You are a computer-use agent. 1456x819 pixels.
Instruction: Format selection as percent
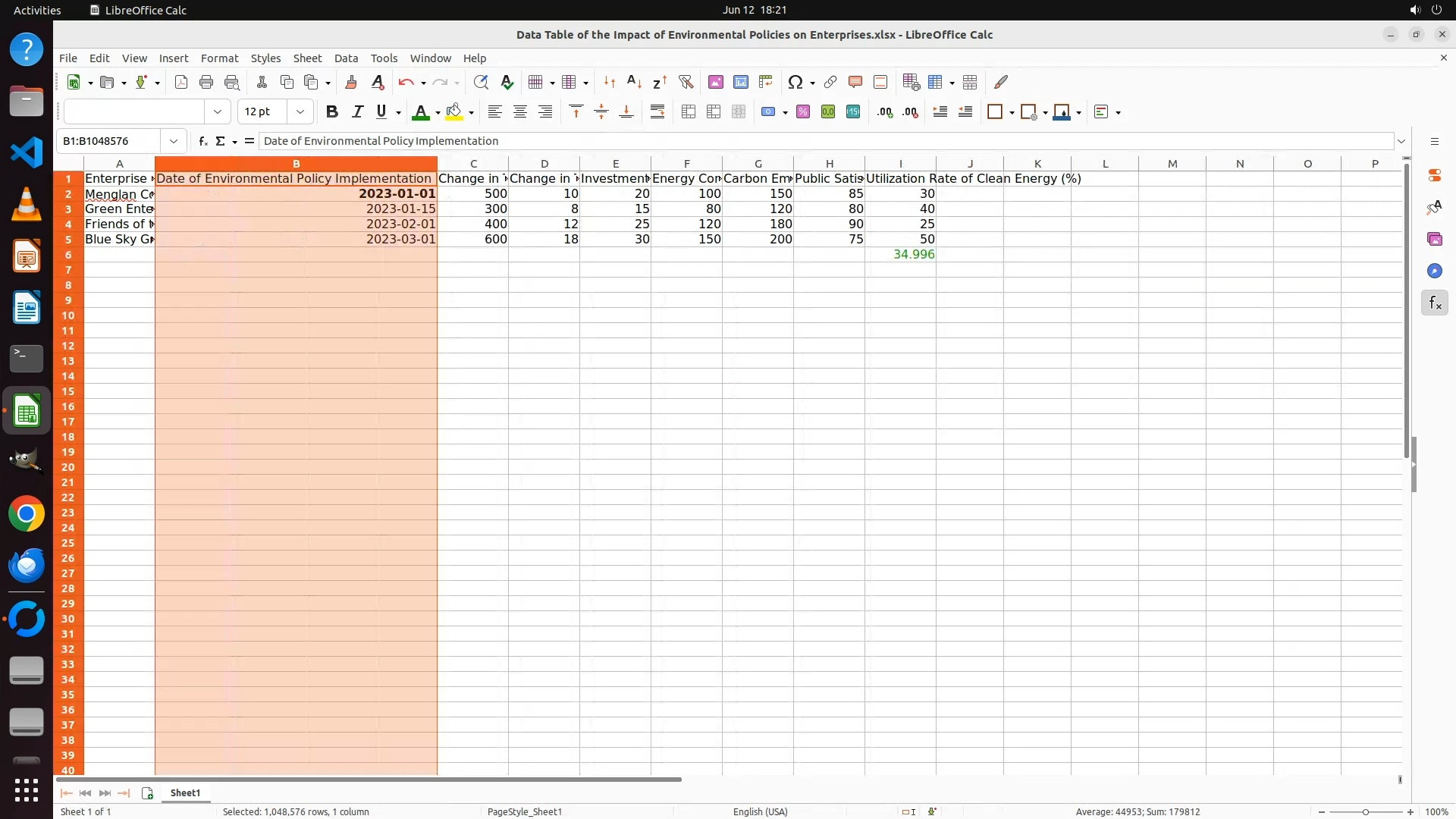pyautogui.click(x=803, y=112)
